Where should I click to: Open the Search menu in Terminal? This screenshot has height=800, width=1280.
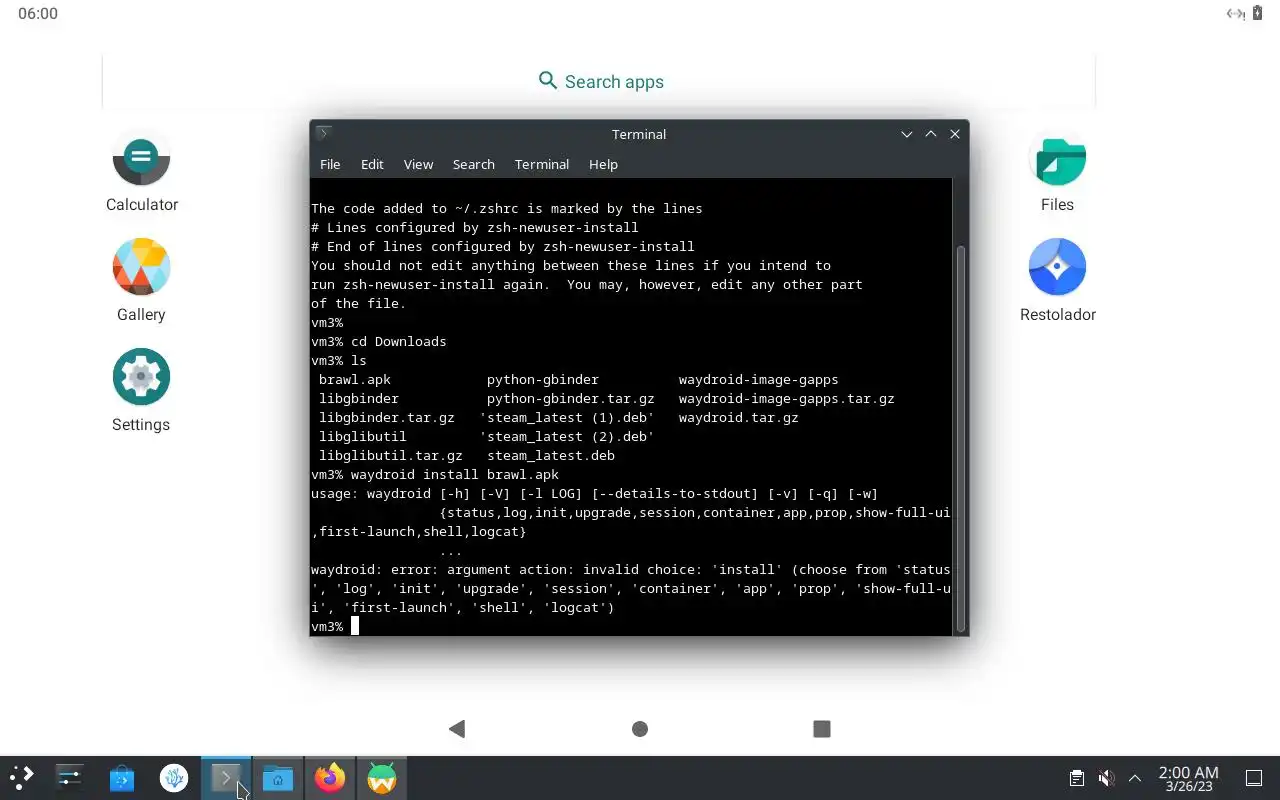(473, 164)
